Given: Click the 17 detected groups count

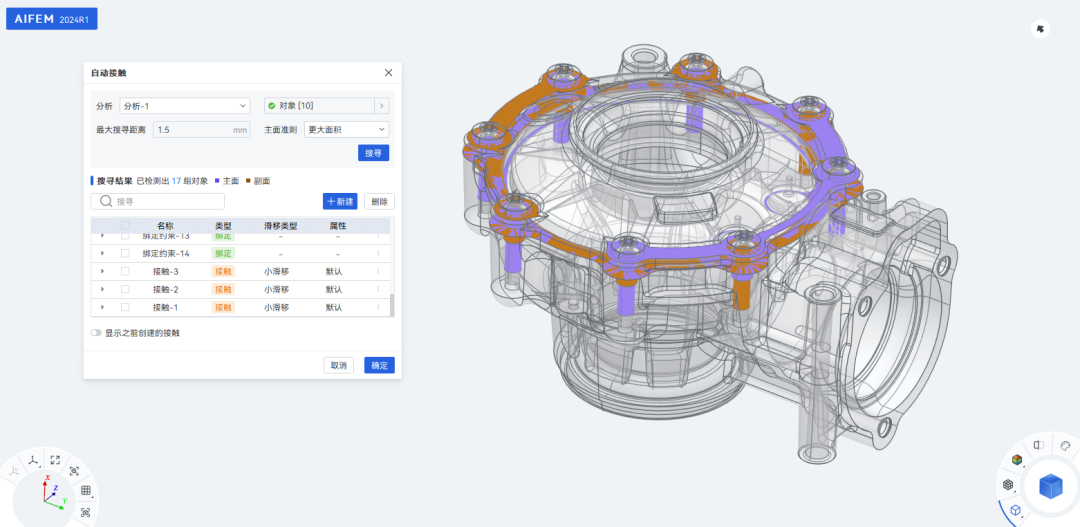Looking at the screenshot, I should [x=176, y=180].
